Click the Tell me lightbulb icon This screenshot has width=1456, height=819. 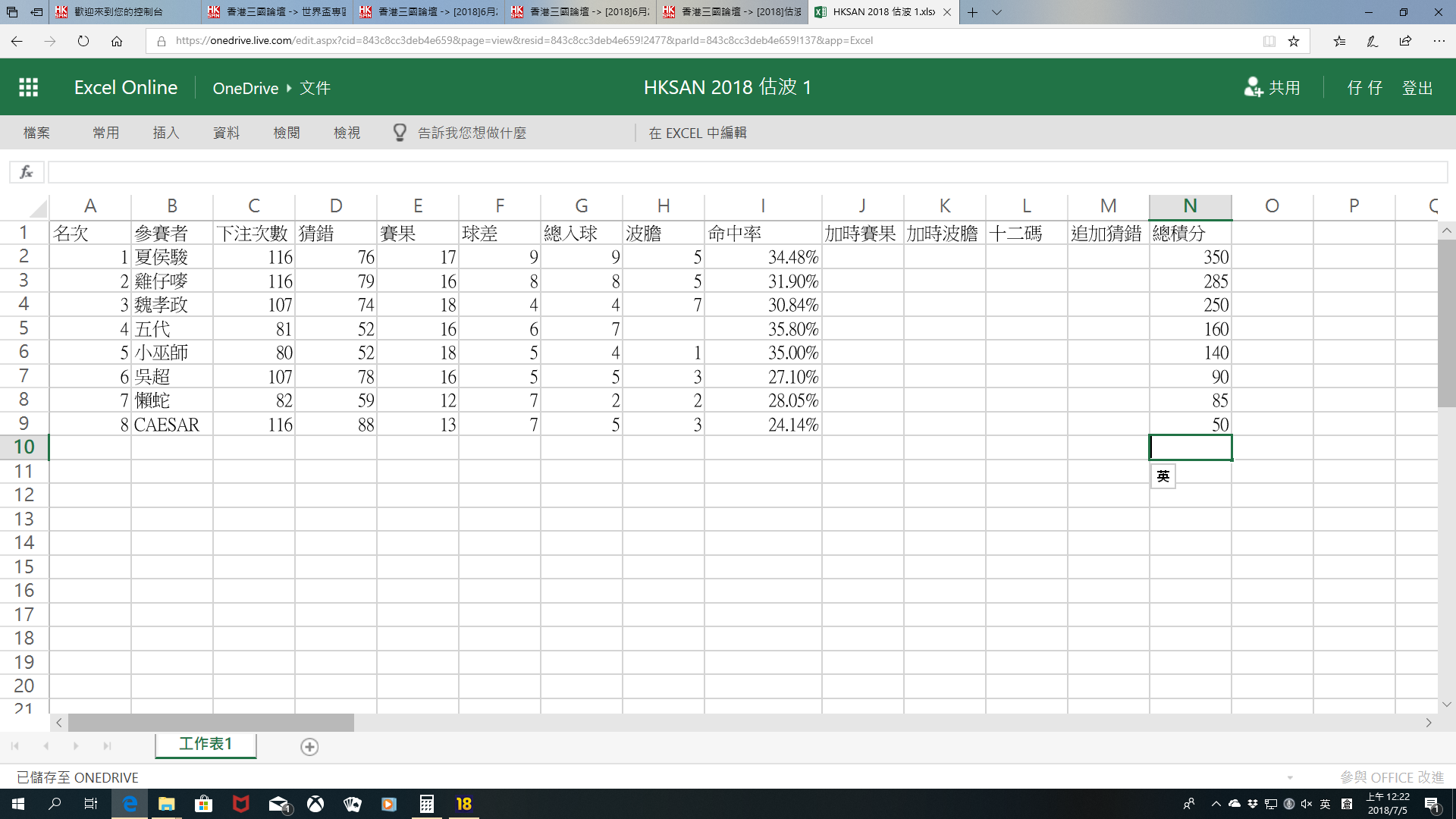tap(400, 133)
